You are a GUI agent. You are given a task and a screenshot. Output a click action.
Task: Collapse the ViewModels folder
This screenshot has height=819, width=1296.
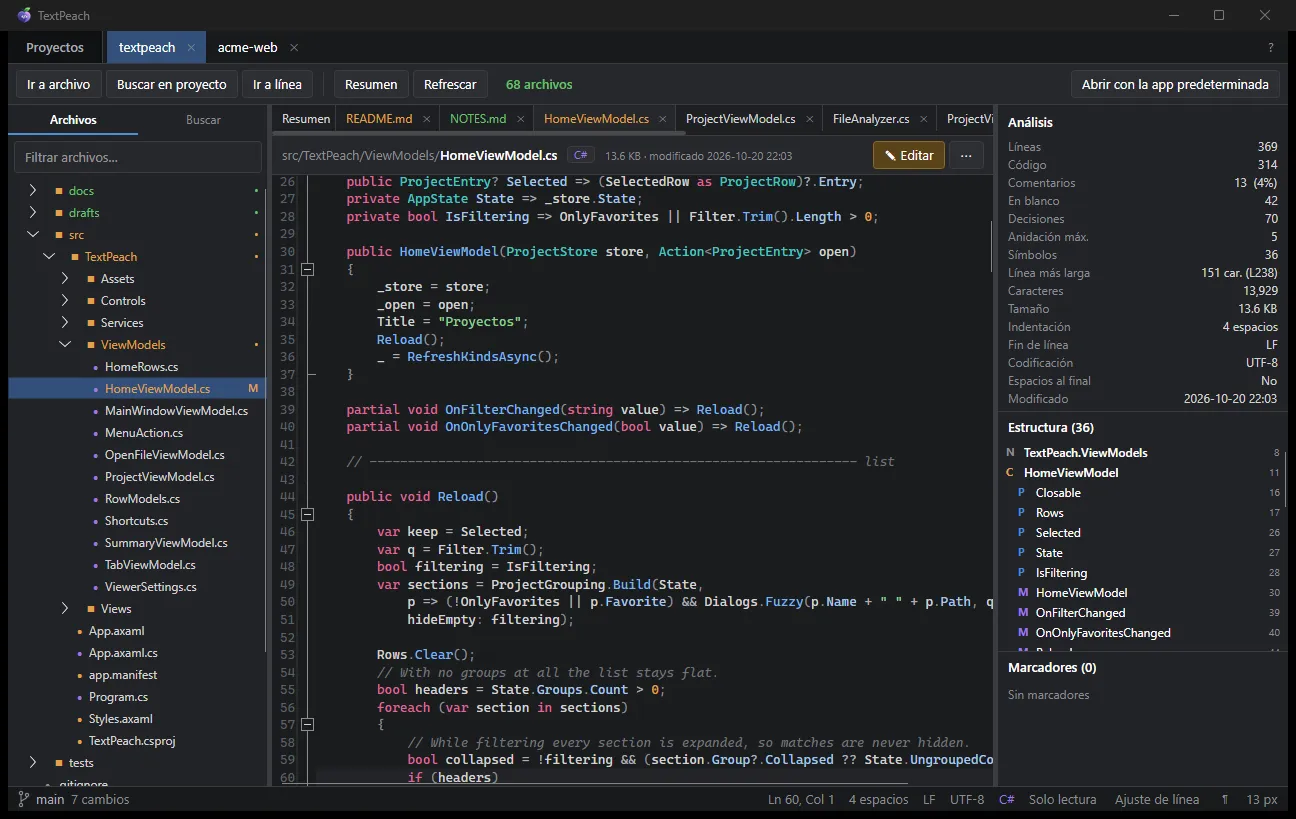(x=65, y=345)
